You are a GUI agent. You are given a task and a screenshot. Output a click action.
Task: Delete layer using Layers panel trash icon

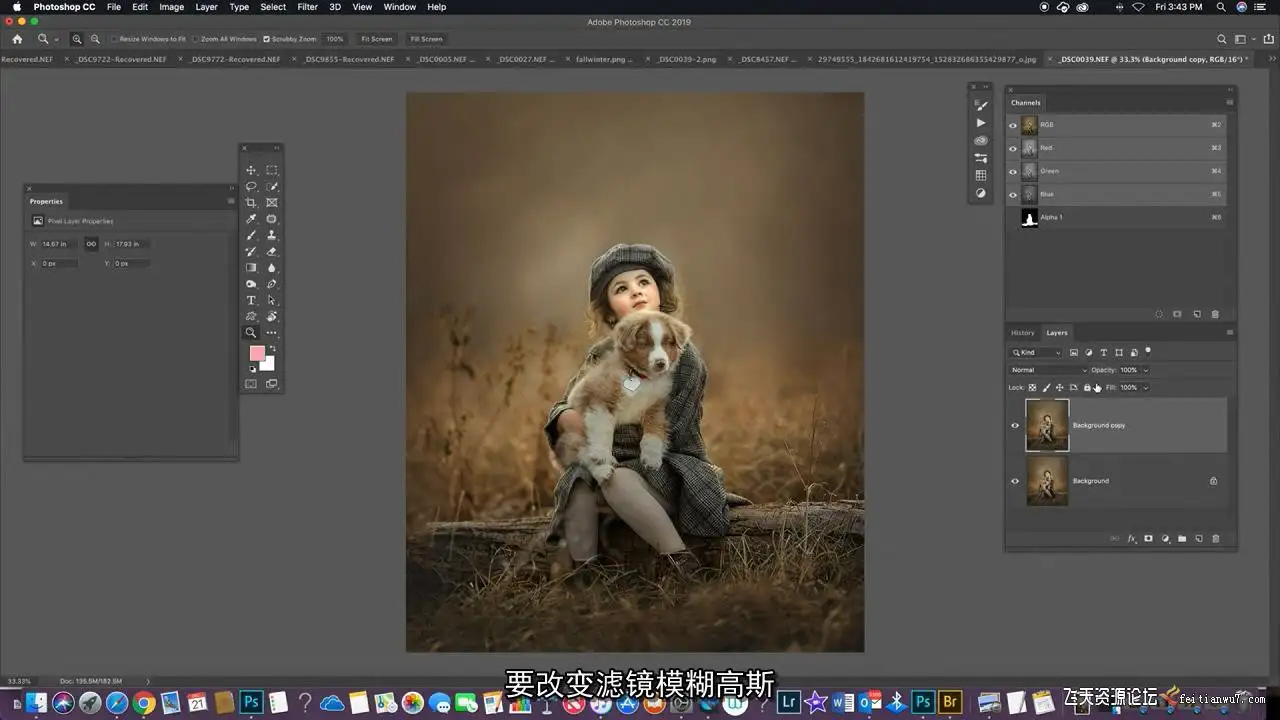(x=1216, y=539)
